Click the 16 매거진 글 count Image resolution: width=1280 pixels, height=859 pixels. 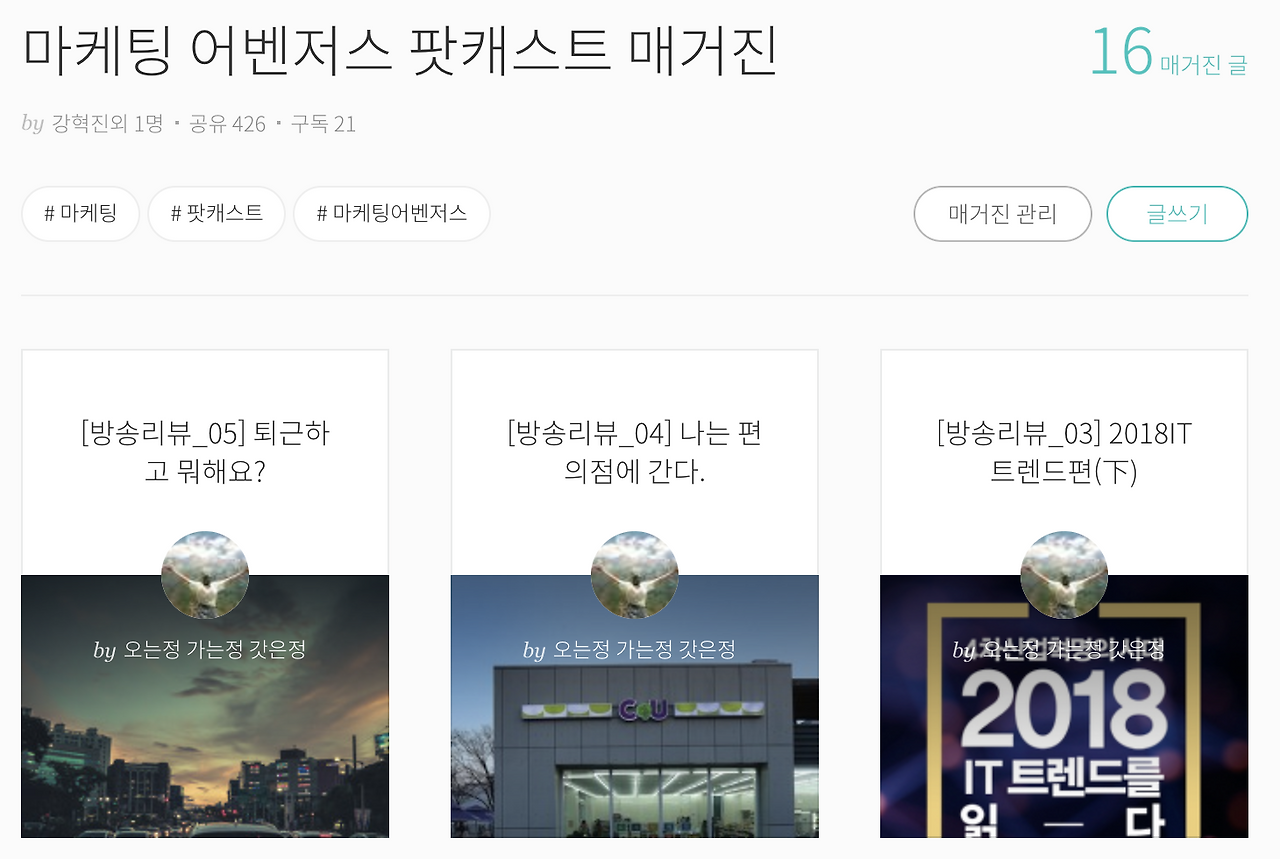[1168, 53]
